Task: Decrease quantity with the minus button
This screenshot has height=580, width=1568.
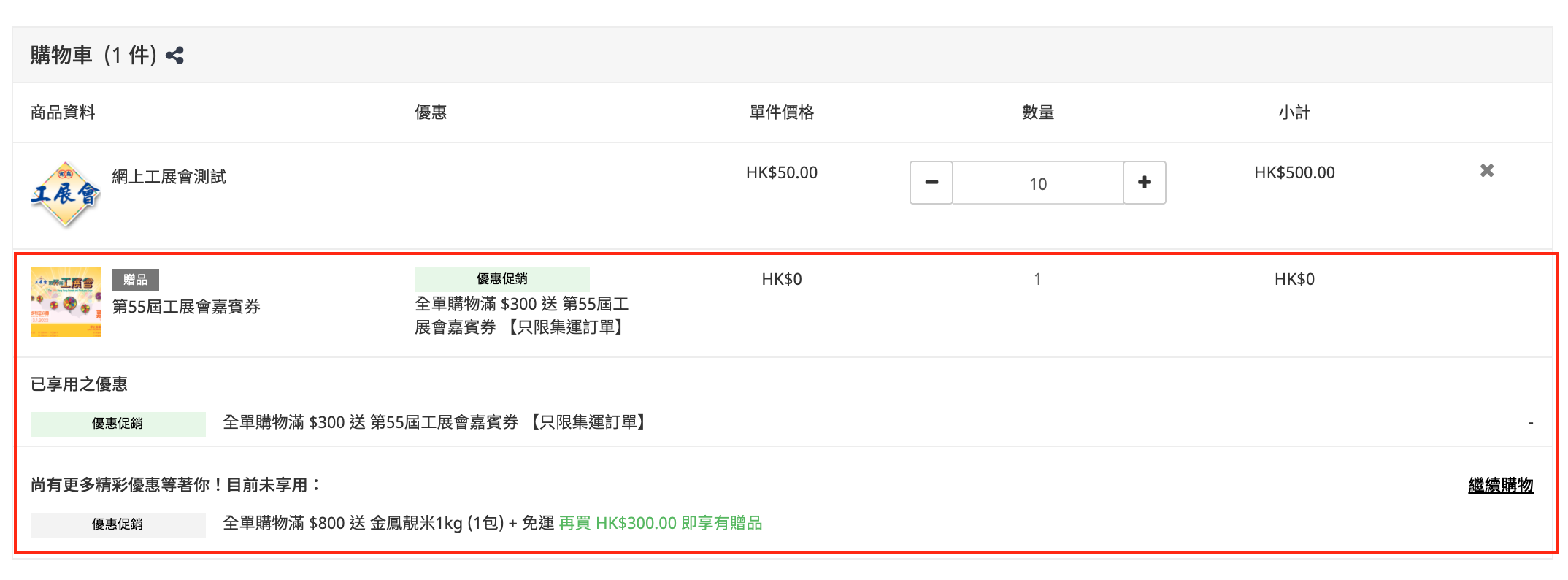Action: (x=931, y=183)
